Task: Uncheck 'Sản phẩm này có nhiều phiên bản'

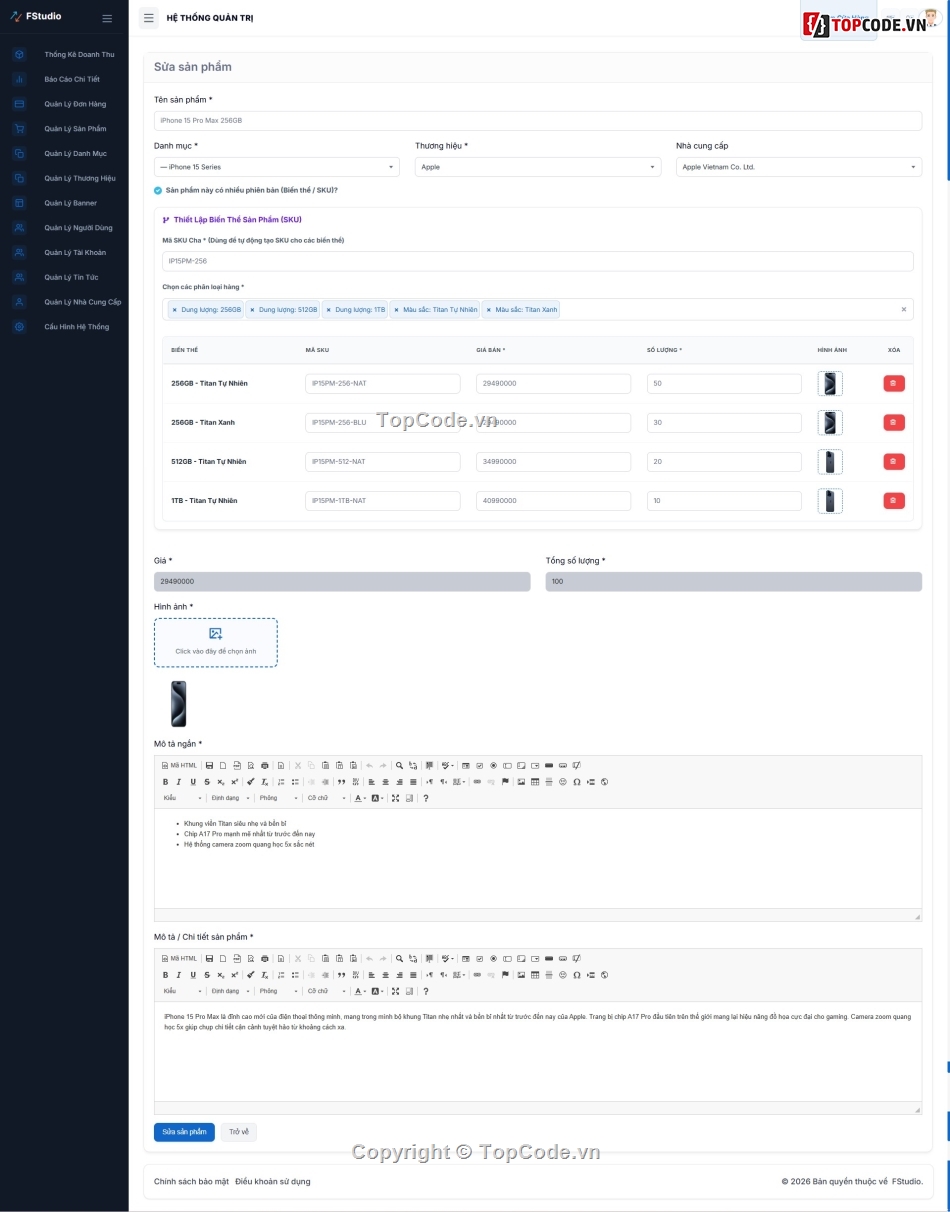Action: click(x=158, y=190)
